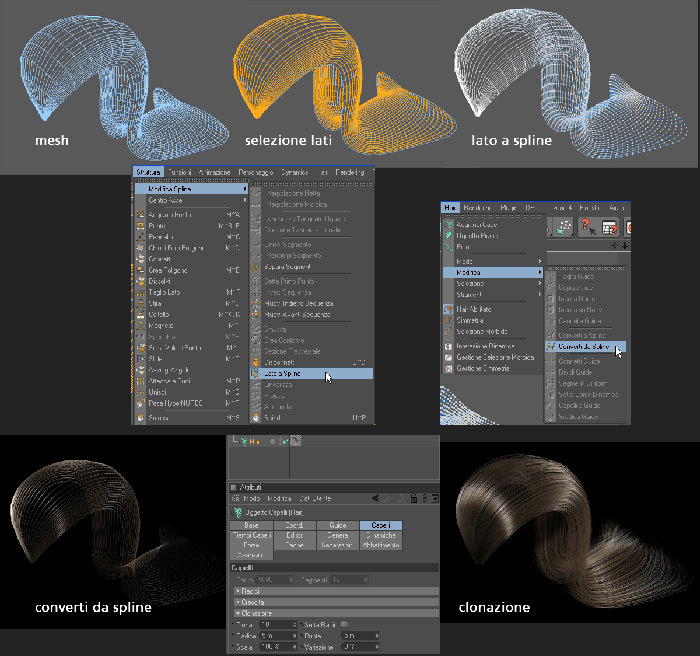The image size is (700, 656).
Task: Click the Ponte tool icon
Action: pos(141,226)
